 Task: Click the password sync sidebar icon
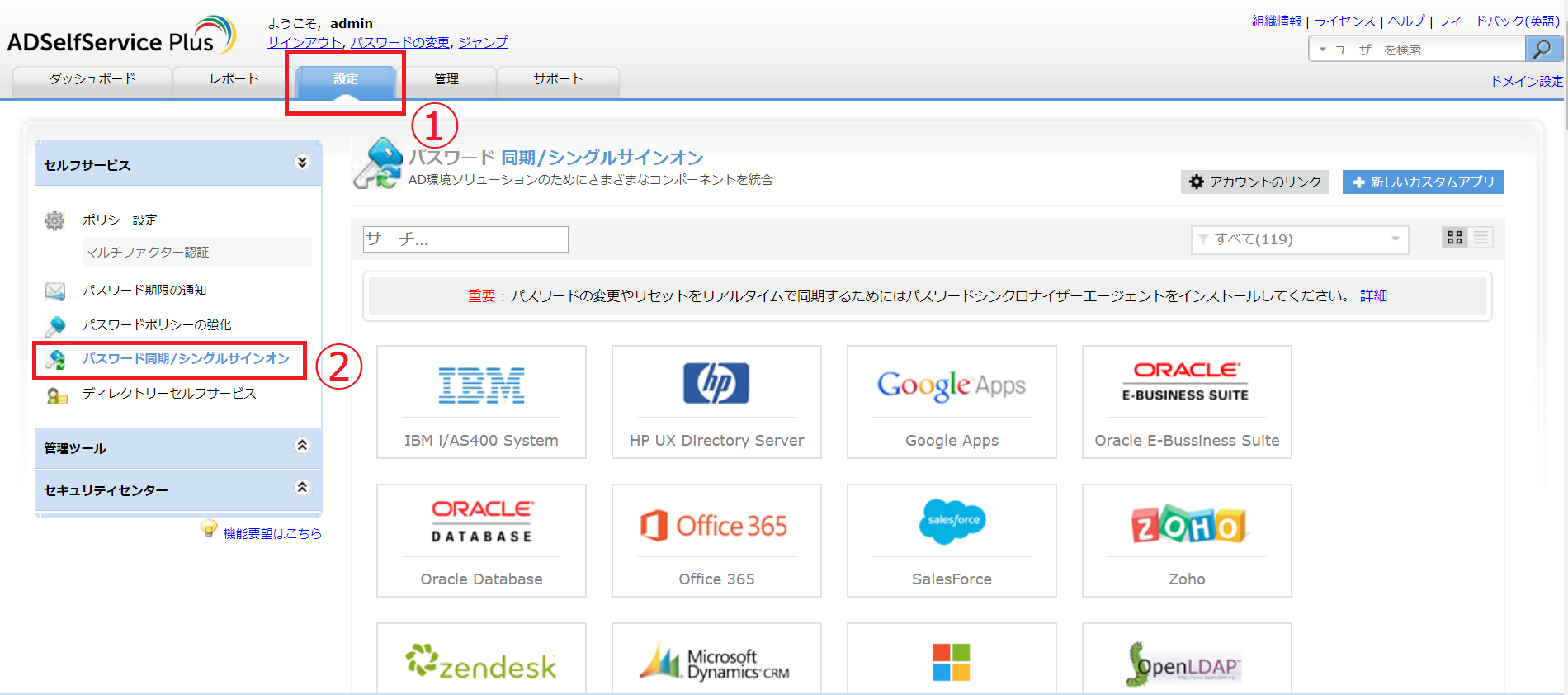[x=55, y=359]
